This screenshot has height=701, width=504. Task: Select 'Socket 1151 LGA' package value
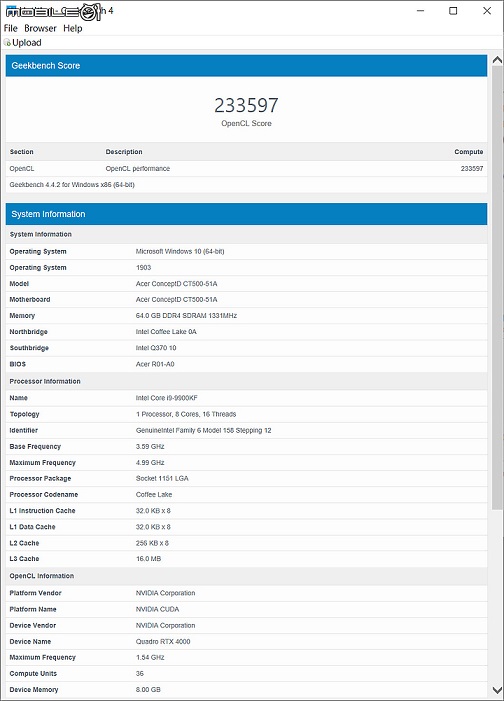pos(162,478)
